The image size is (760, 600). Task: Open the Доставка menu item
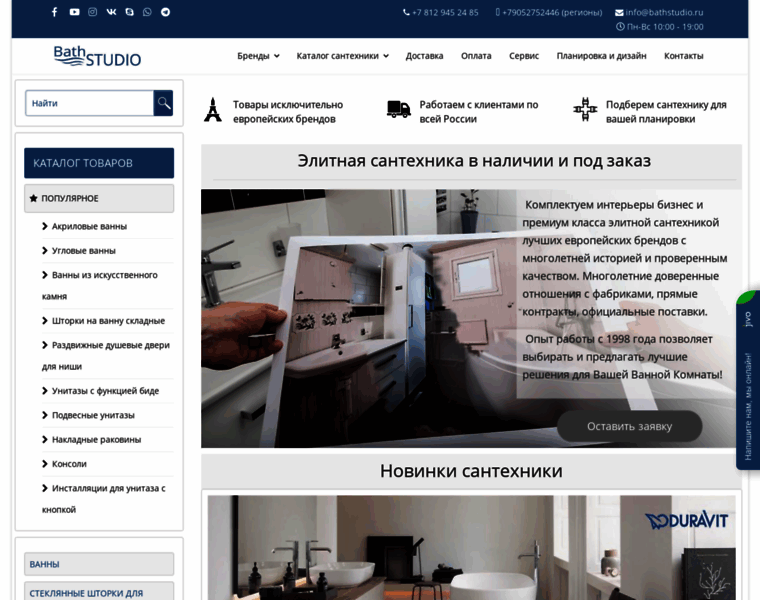(x=424, y=56)
